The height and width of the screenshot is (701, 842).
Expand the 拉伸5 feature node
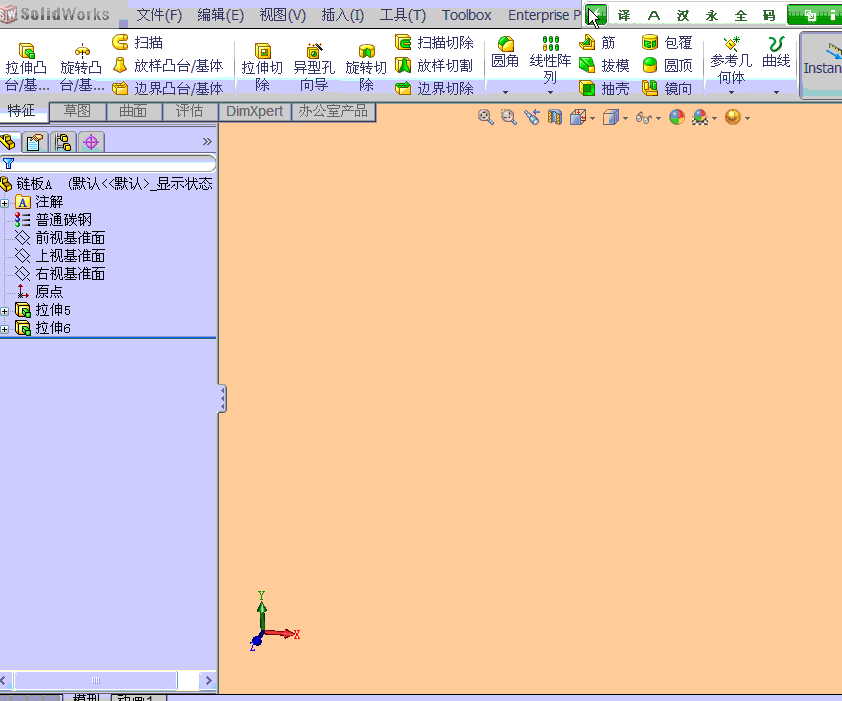5,311
